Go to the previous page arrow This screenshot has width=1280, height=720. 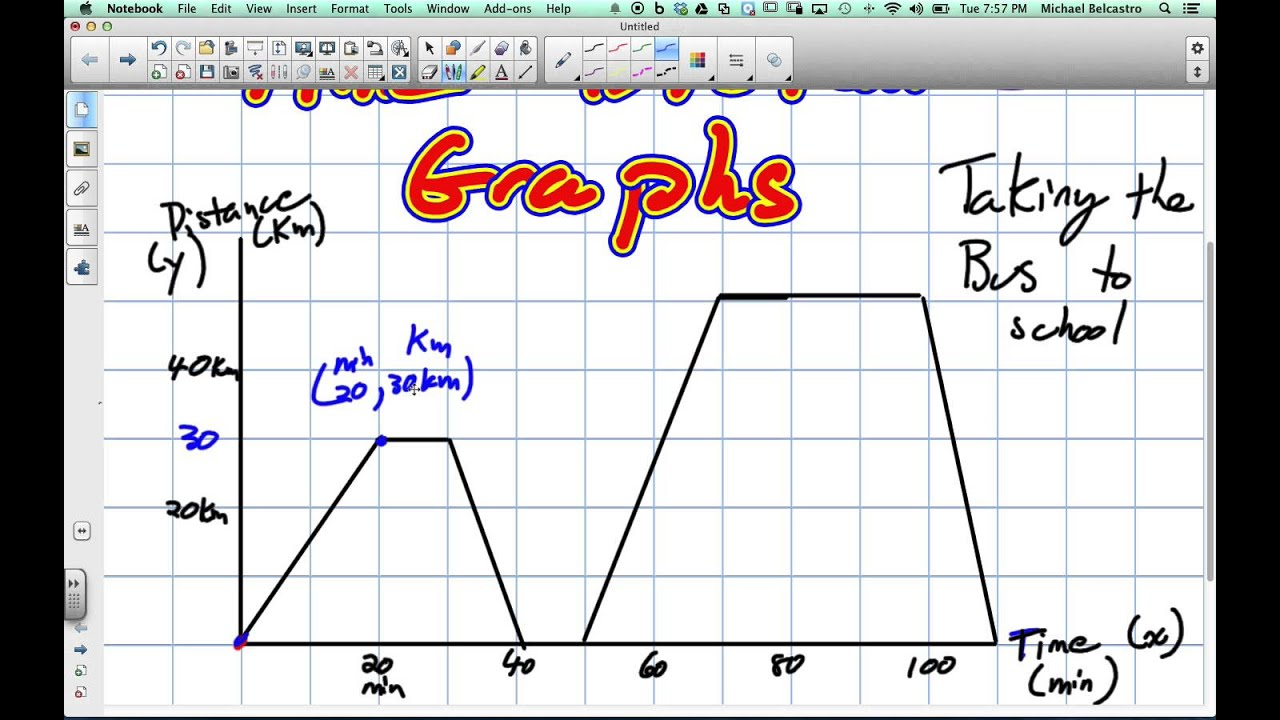89,60
